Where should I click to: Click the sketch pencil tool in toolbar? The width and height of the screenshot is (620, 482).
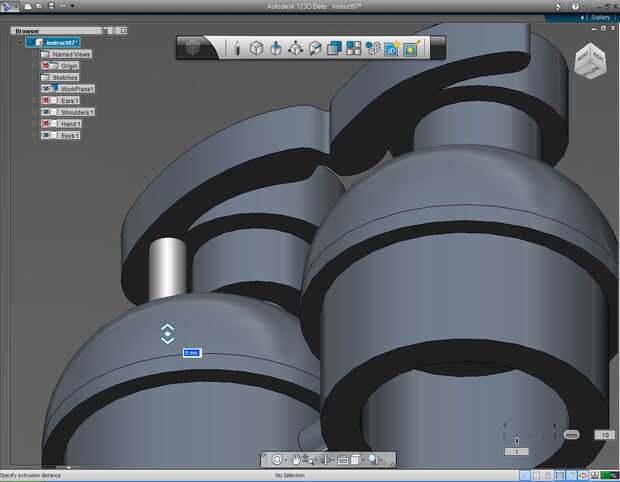pos(237,48)
